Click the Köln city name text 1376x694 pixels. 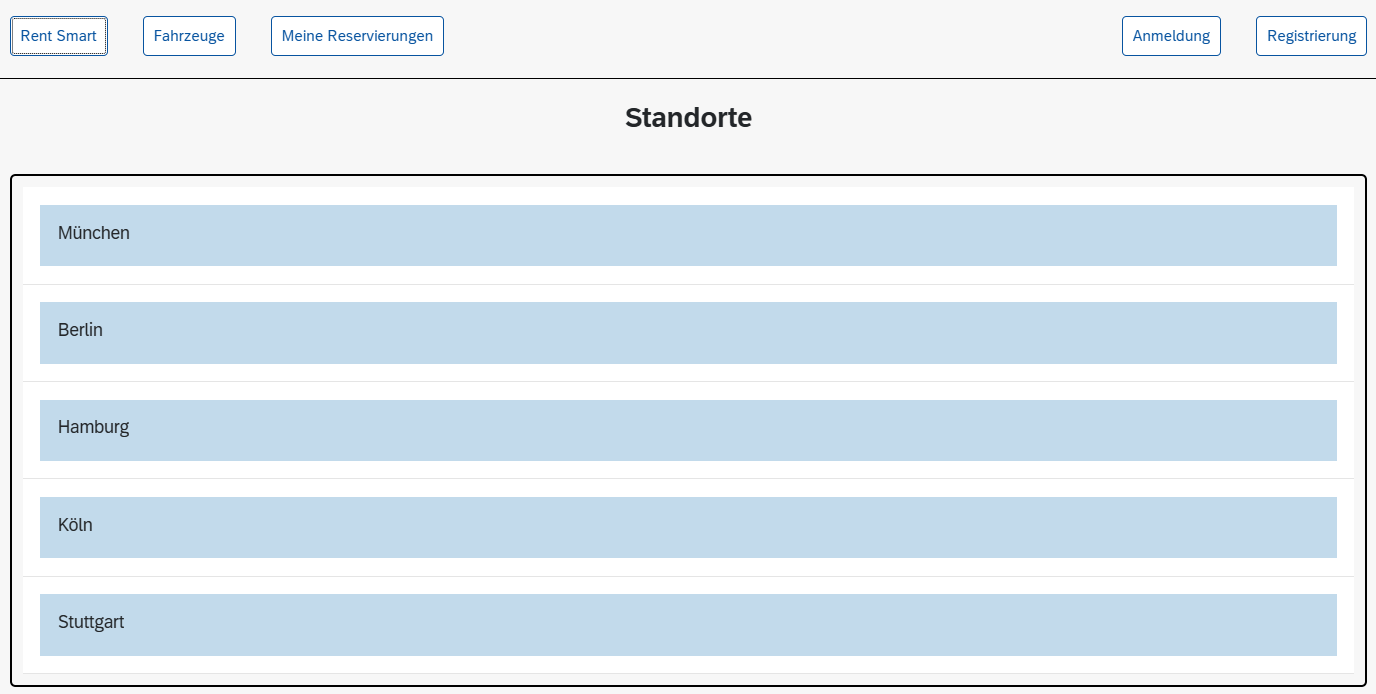tap(75, 525)
